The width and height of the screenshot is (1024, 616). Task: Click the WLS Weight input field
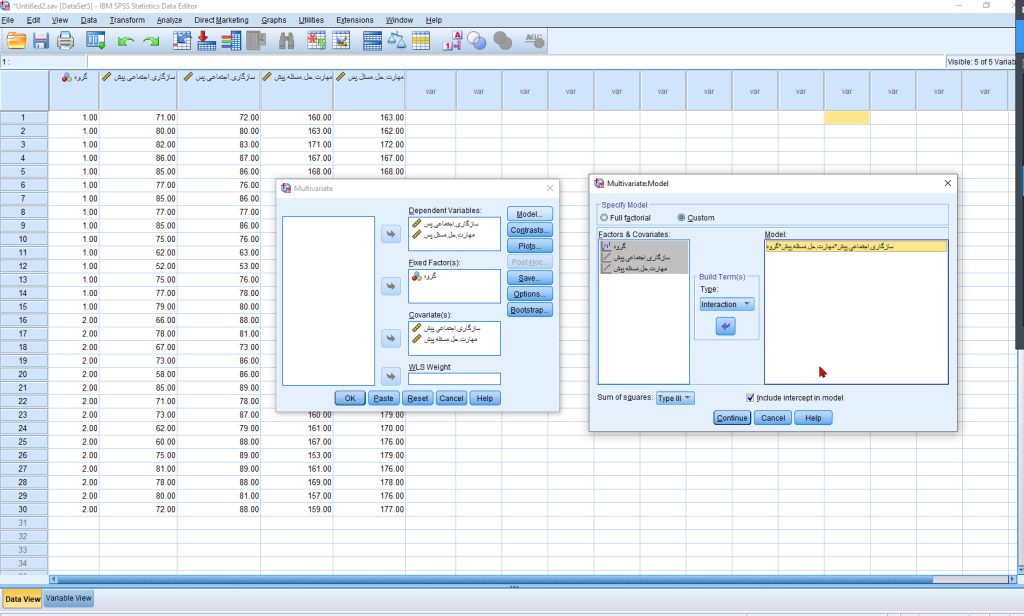[454, 379]
